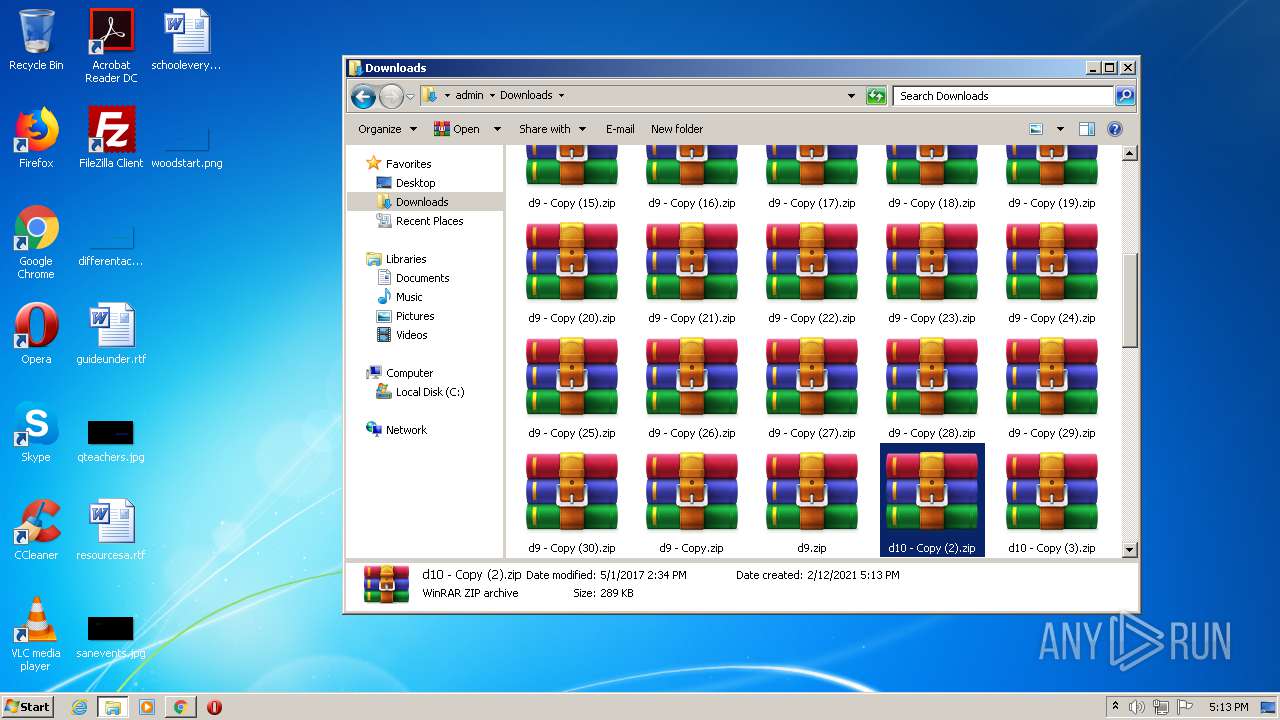Open the Share with menu
Screen dimensions: 1280x720
click(552, 129)
